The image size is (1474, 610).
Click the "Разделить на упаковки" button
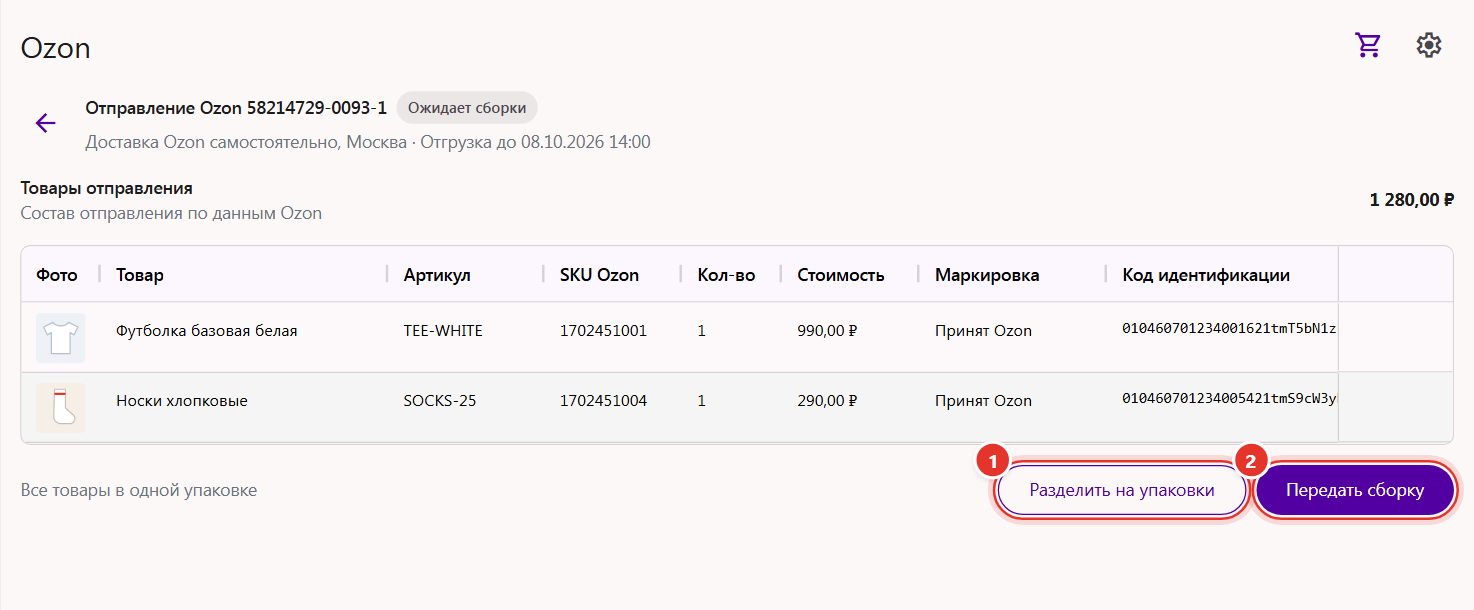tap(1122, 491)
